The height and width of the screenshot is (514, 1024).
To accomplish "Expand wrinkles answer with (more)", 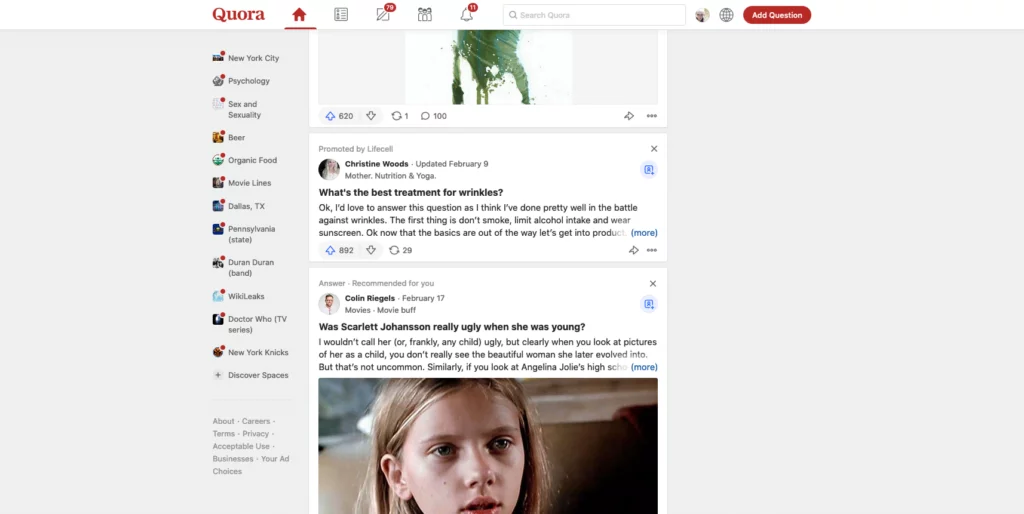I will tap(644, 233).
